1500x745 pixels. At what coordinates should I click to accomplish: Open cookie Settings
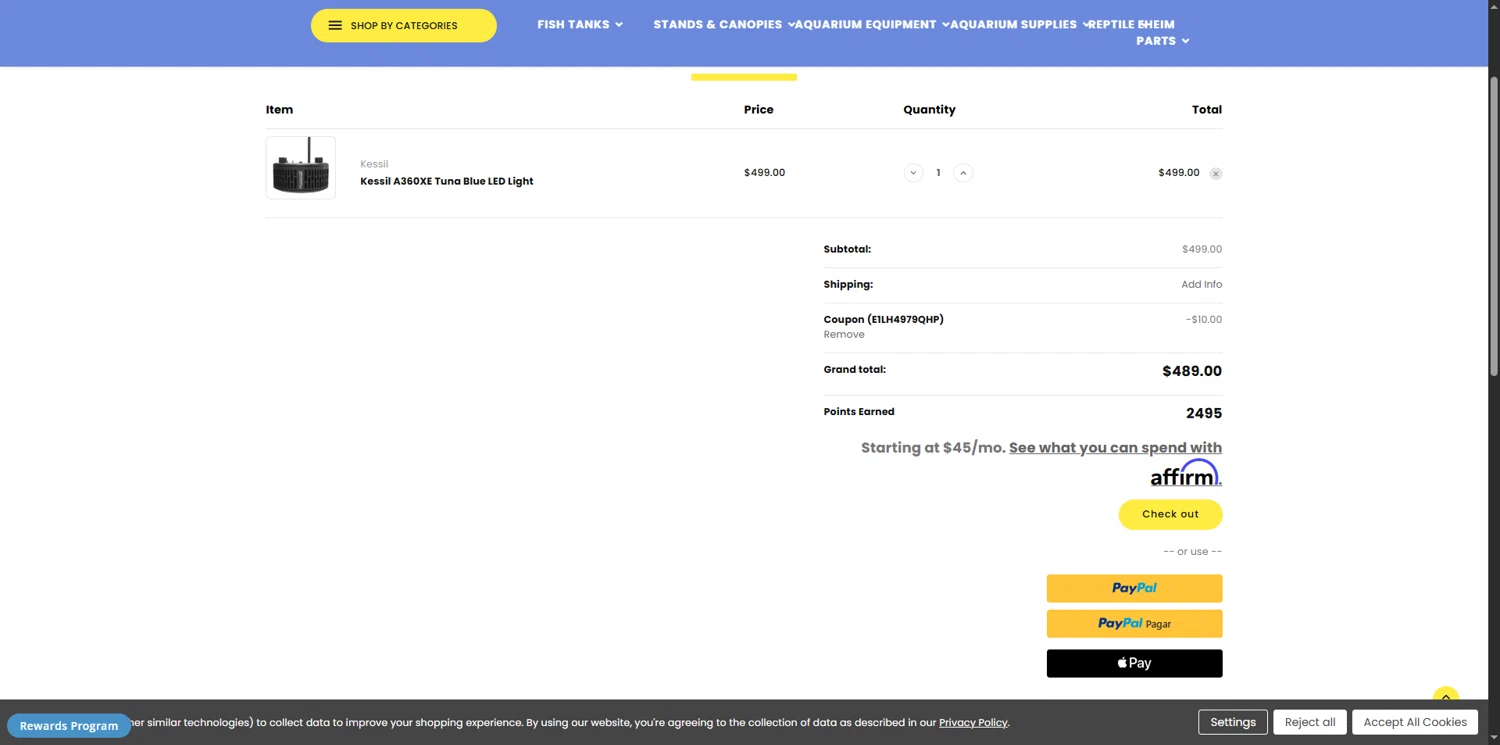[x=1233, y=722]
